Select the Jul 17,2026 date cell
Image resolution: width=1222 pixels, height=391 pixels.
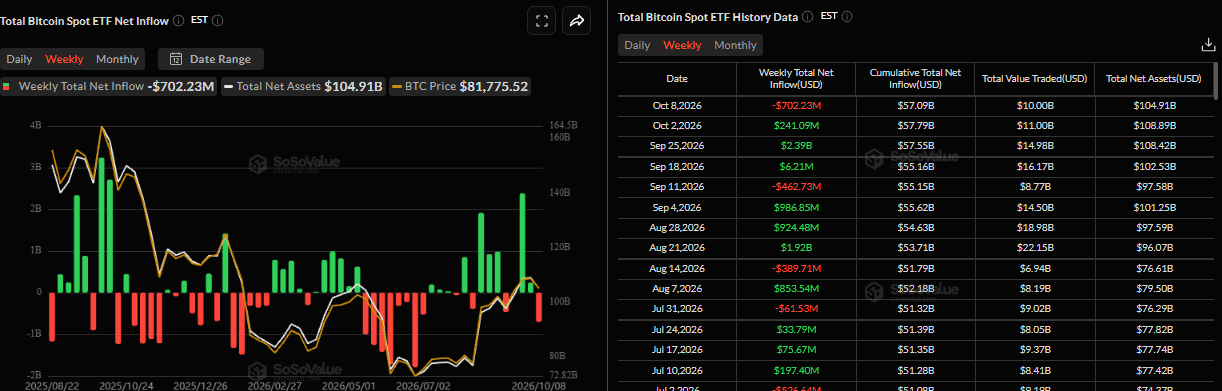[677, 350]
